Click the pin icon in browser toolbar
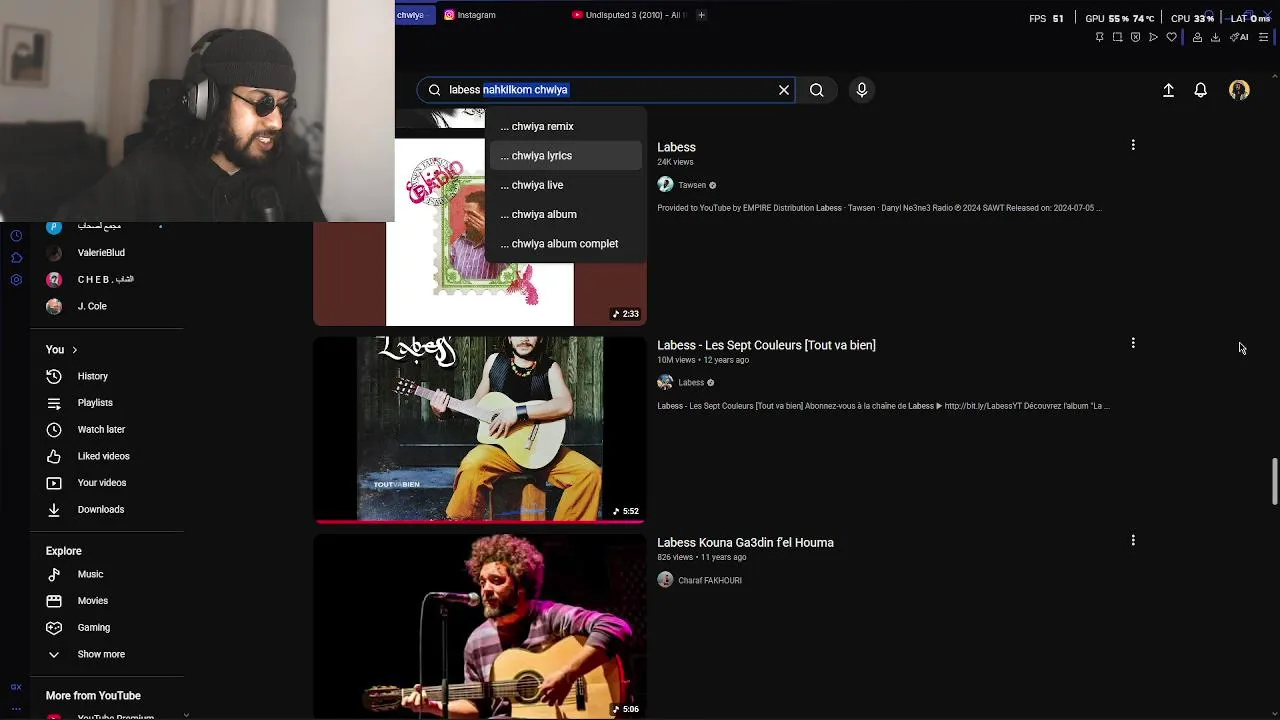Screen dimensions: 1280x720 tap(1099, 37)
